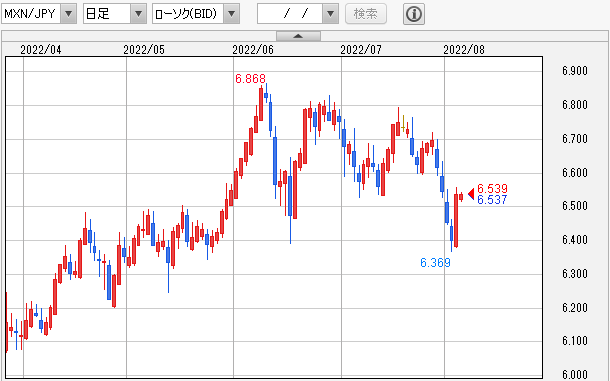Click the 6.300 price axis label
The height and width of the screenshot is (381, 610).
point(575,274)
